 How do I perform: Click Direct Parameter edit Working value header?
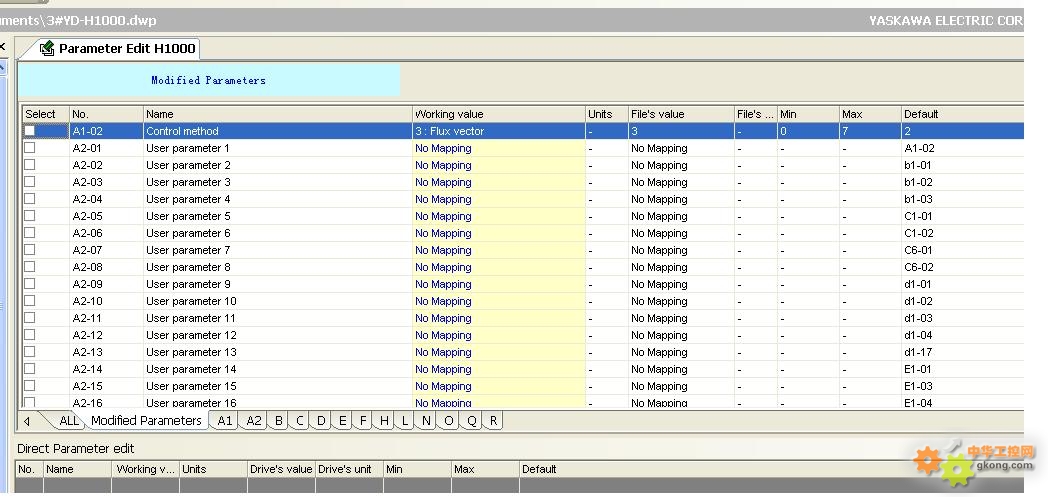tap(146, 469)
